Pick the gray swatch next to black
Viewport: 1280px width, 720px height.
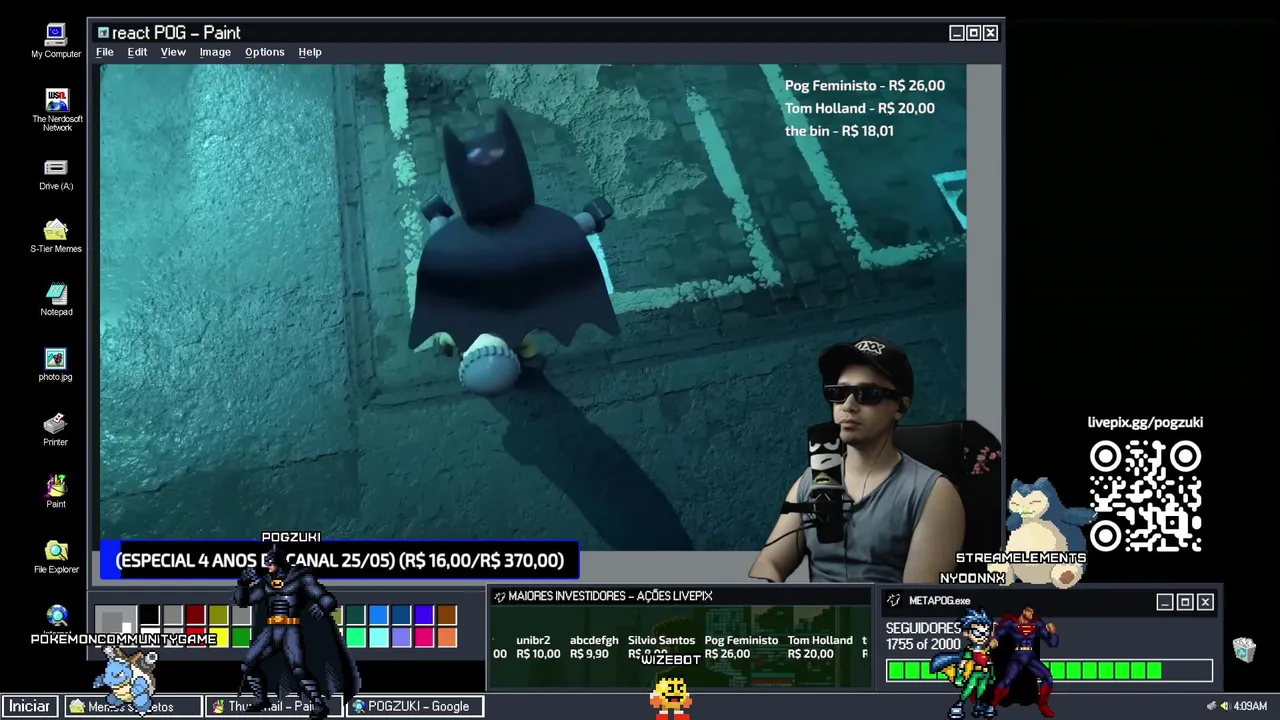pyautogui.click(x=172, y=616)
